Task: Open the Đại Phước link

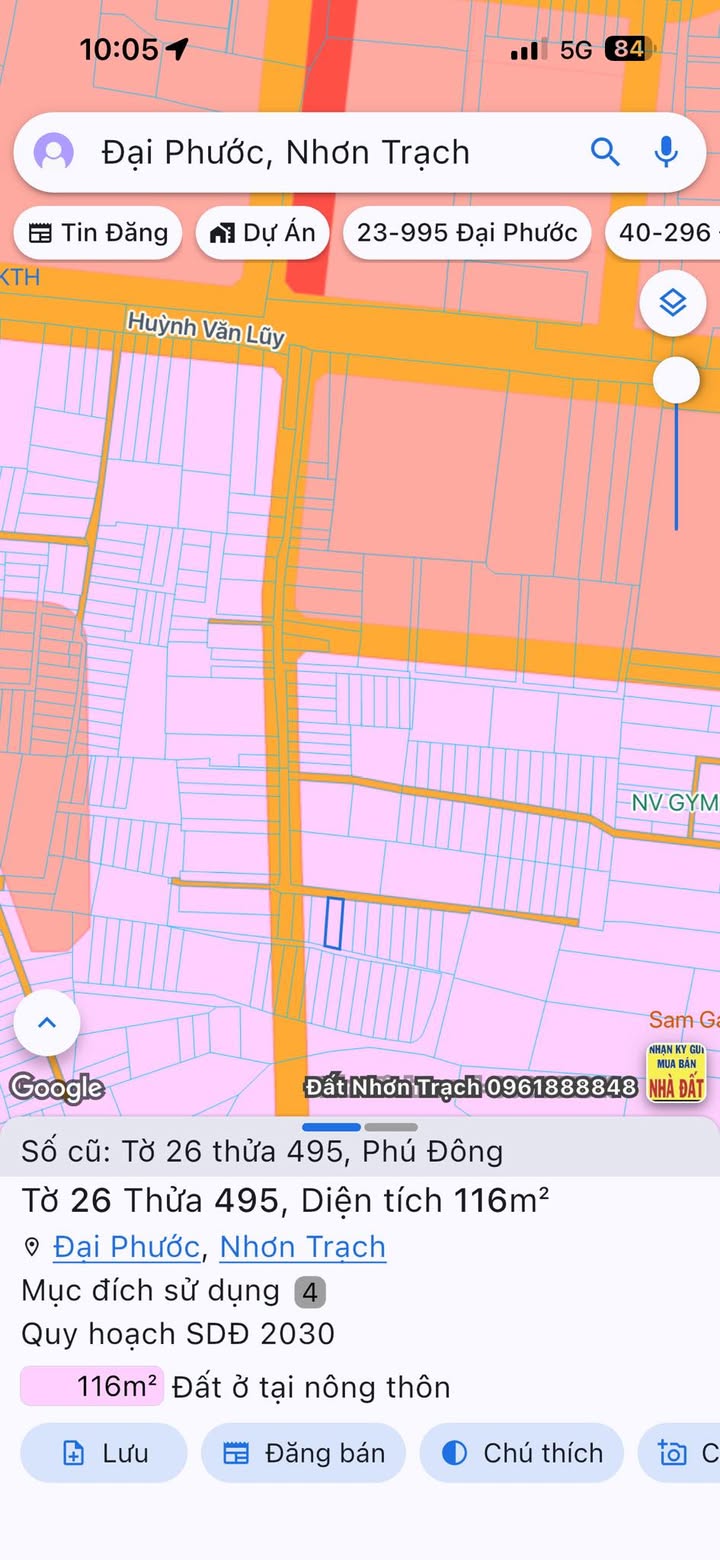Action: (126, 1247)
